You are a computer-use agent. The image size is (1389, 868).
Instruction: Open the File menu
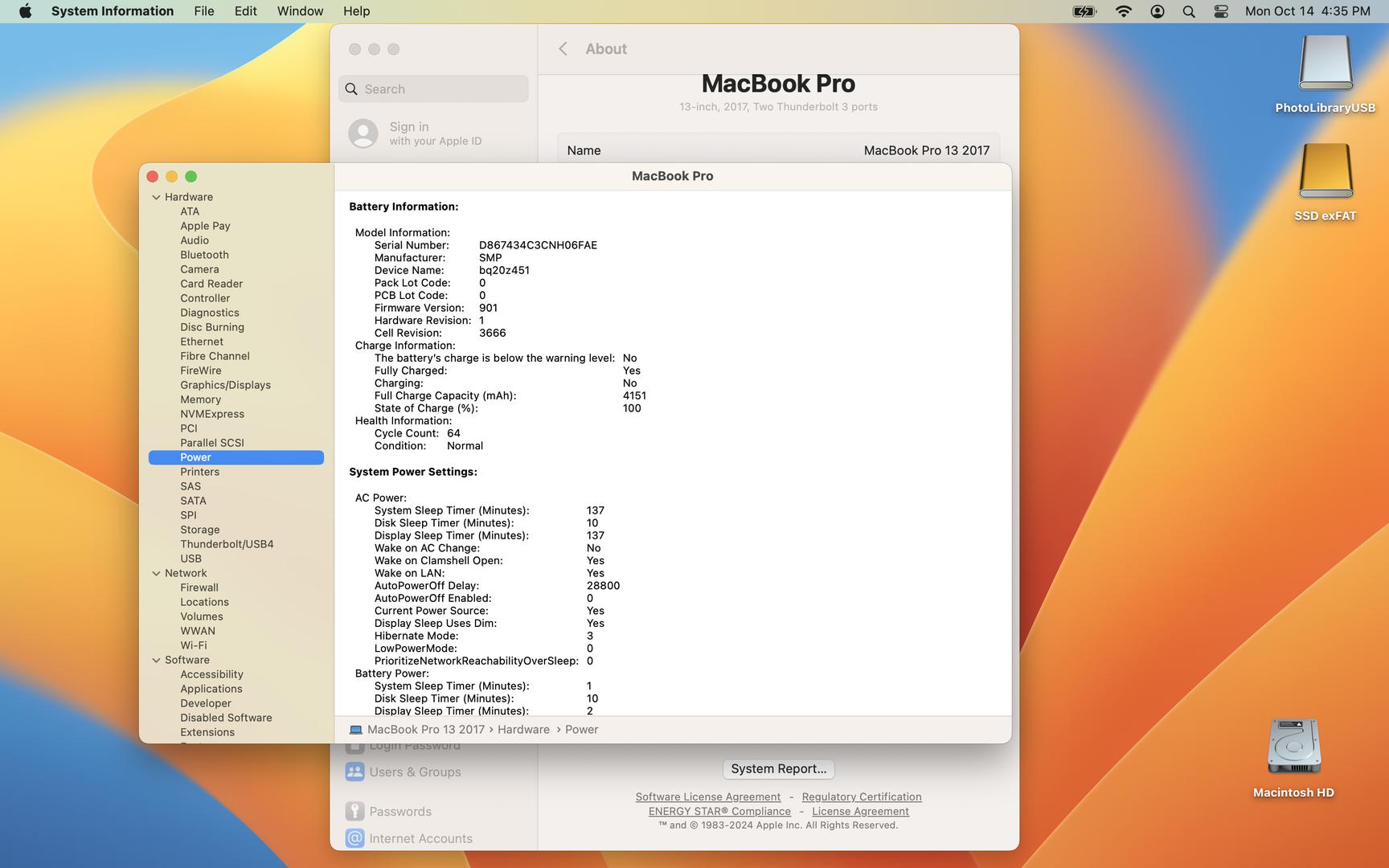pyautogui.click(x=204, y=11)
